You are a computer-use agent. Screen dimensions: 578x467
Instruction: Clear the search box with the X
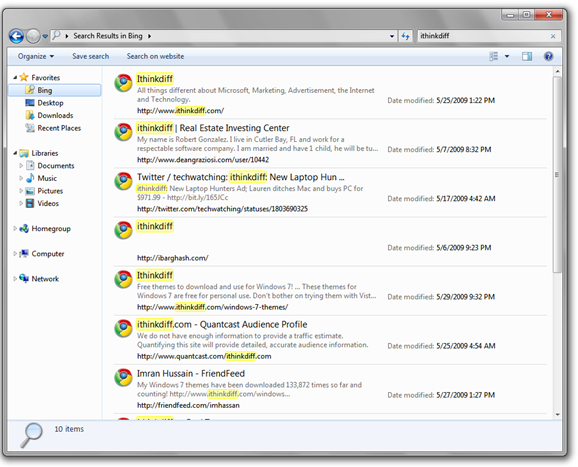[x=553, y=36]
